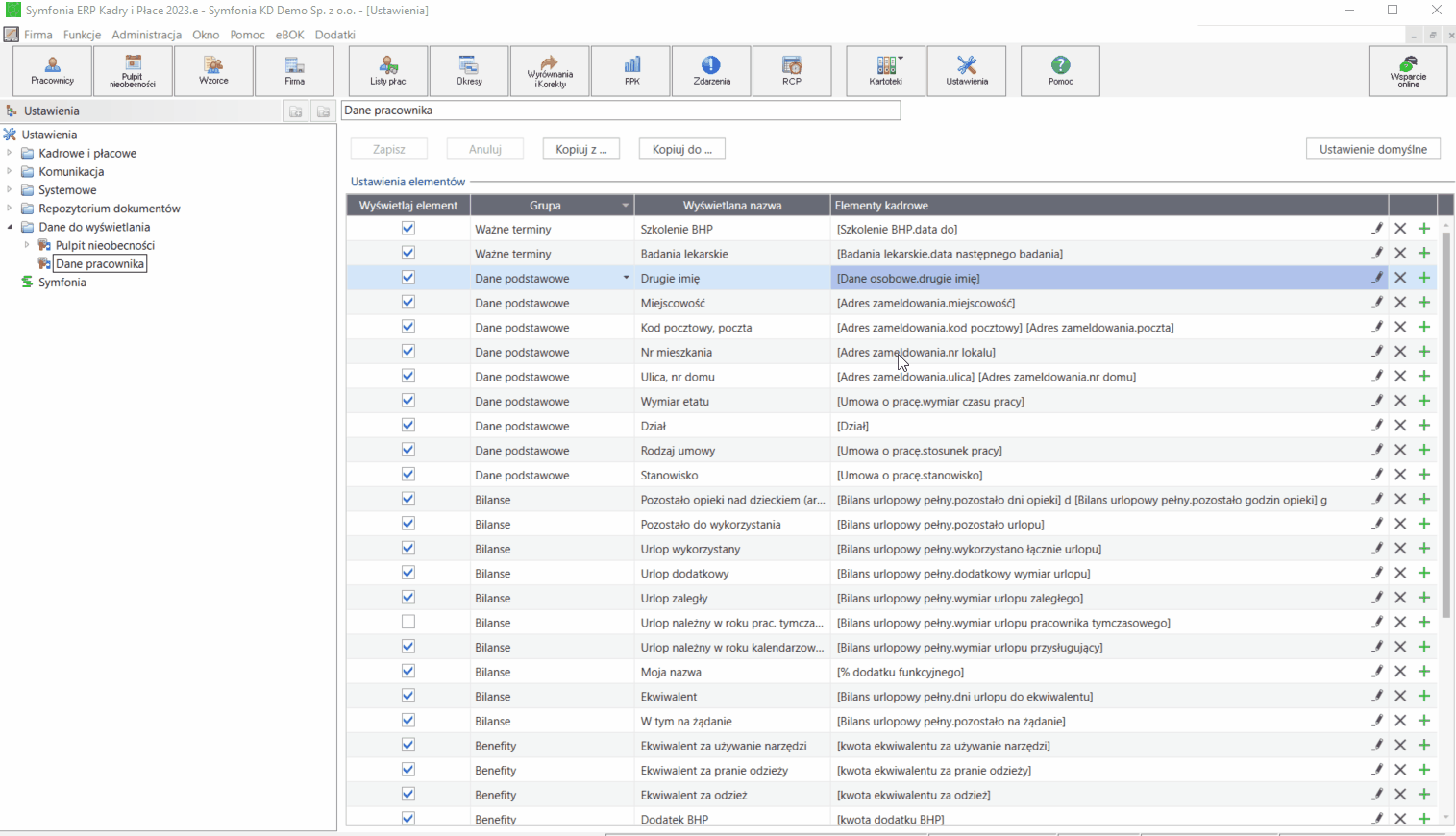Select the Wymiar etatu name cell
Screen dimensions: 1456x836
(732, 401)
